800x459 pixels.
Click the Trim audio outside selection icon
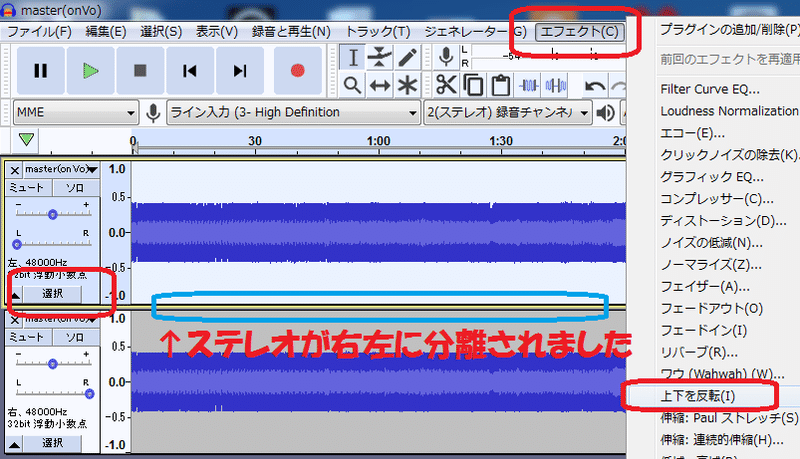529,85
